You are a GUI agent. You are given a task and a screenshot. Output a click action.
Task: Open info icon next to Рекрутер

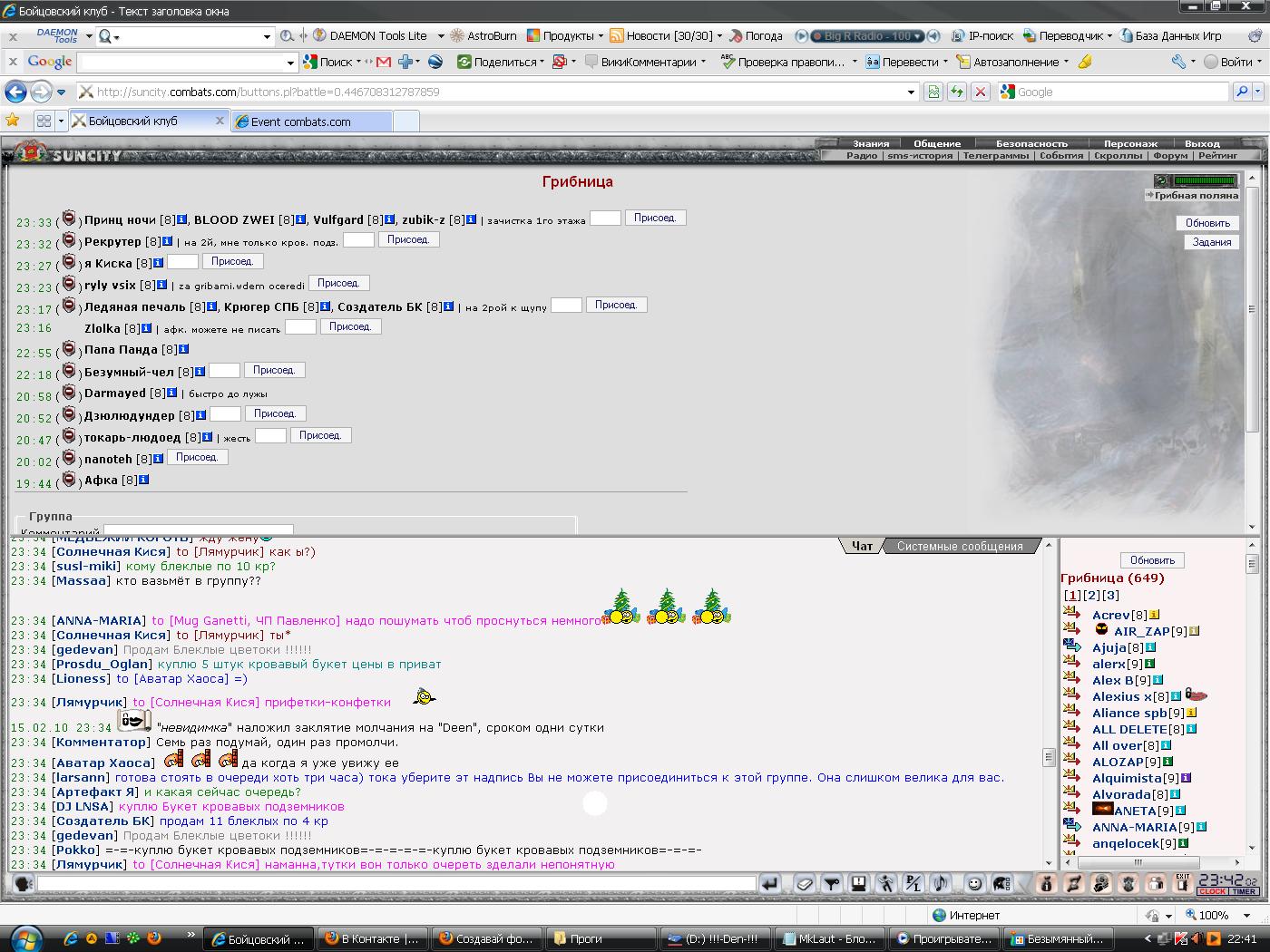click(x=169, y=241)
